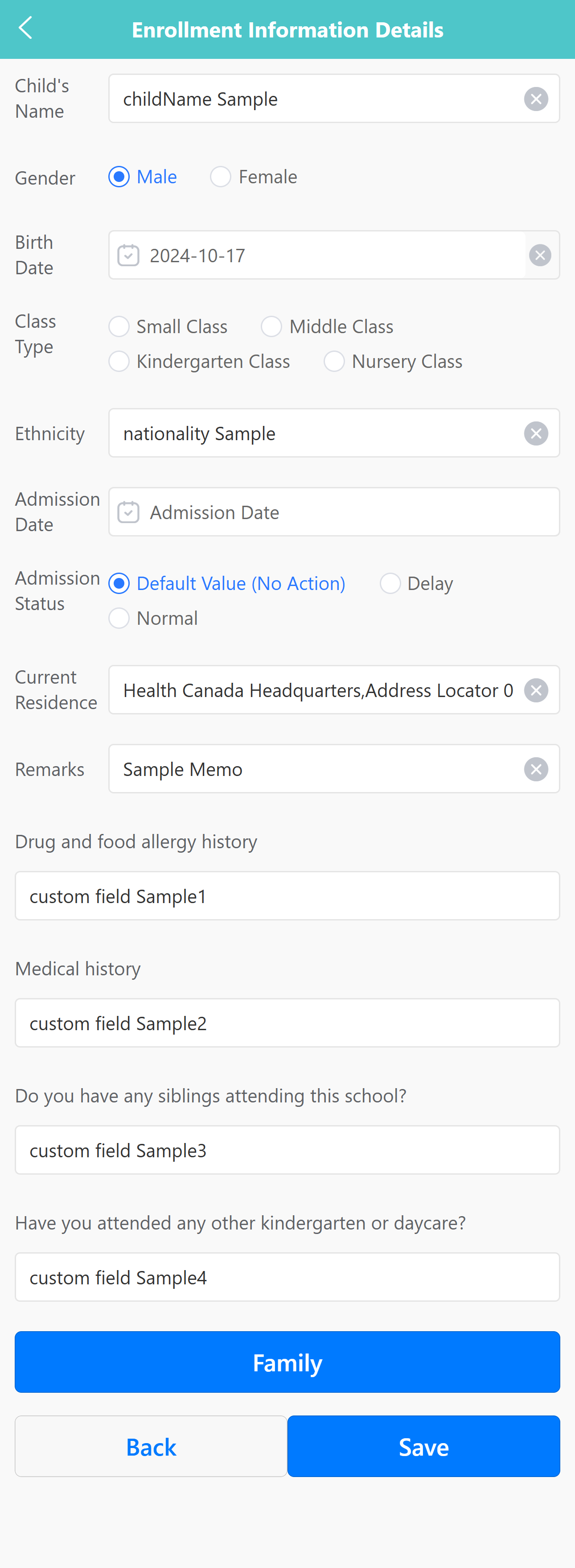Clear the Current Residence field
The width and height of the screenshot is (575, 1568).
pos(535,691)
